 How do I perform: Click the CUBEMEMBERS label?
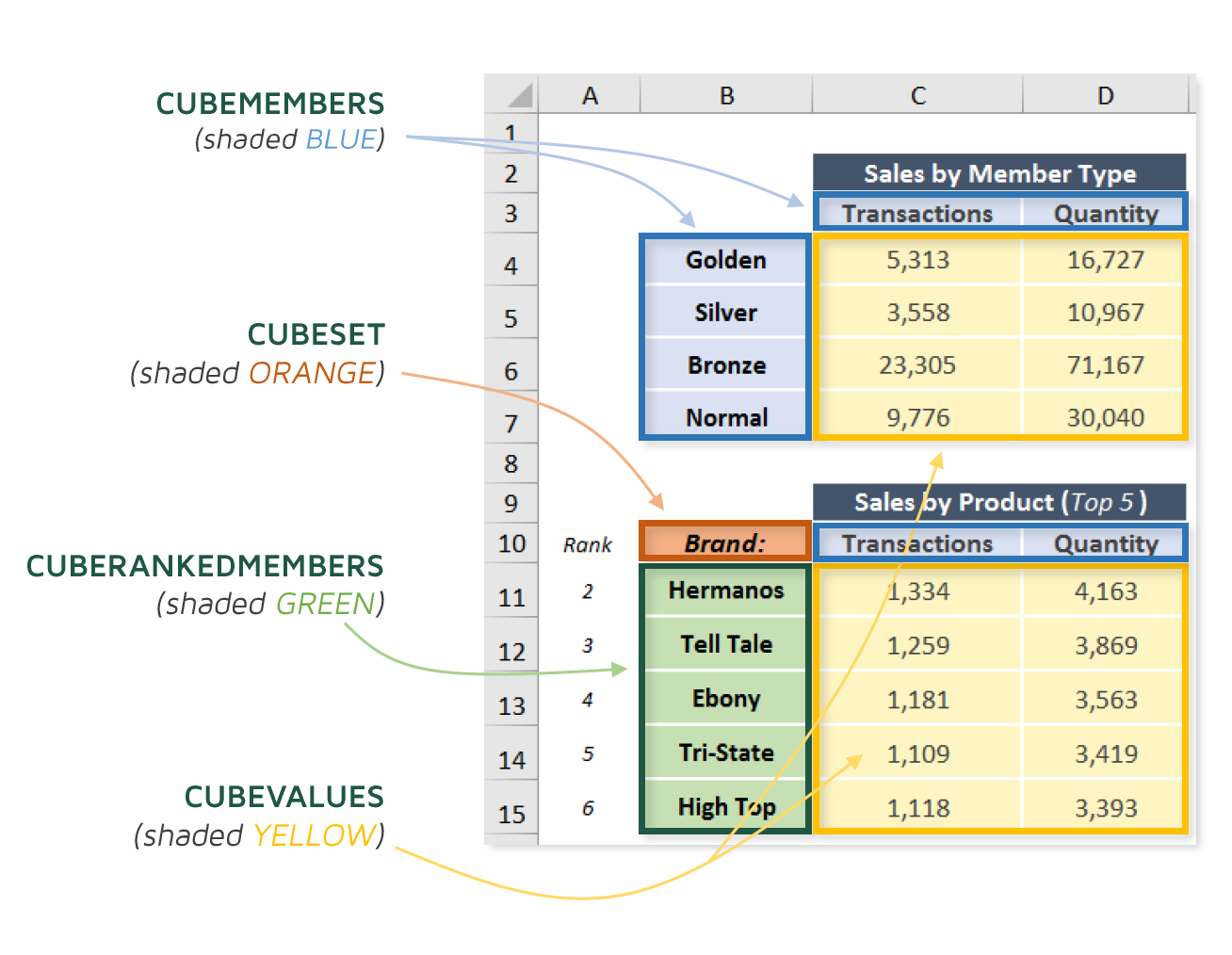[271, 104]
